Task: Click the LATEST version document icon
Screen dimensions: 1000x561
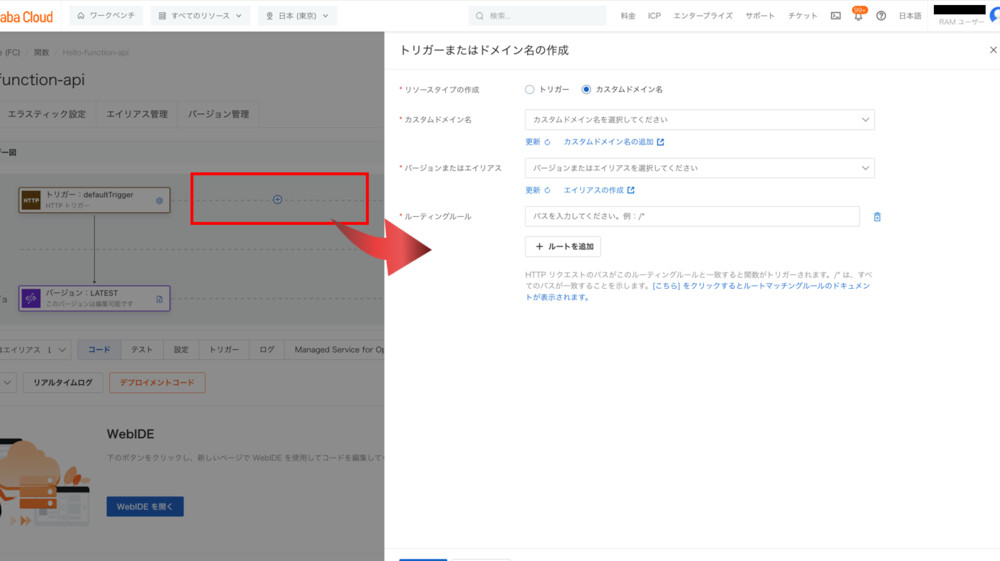Action: (159, 299)
